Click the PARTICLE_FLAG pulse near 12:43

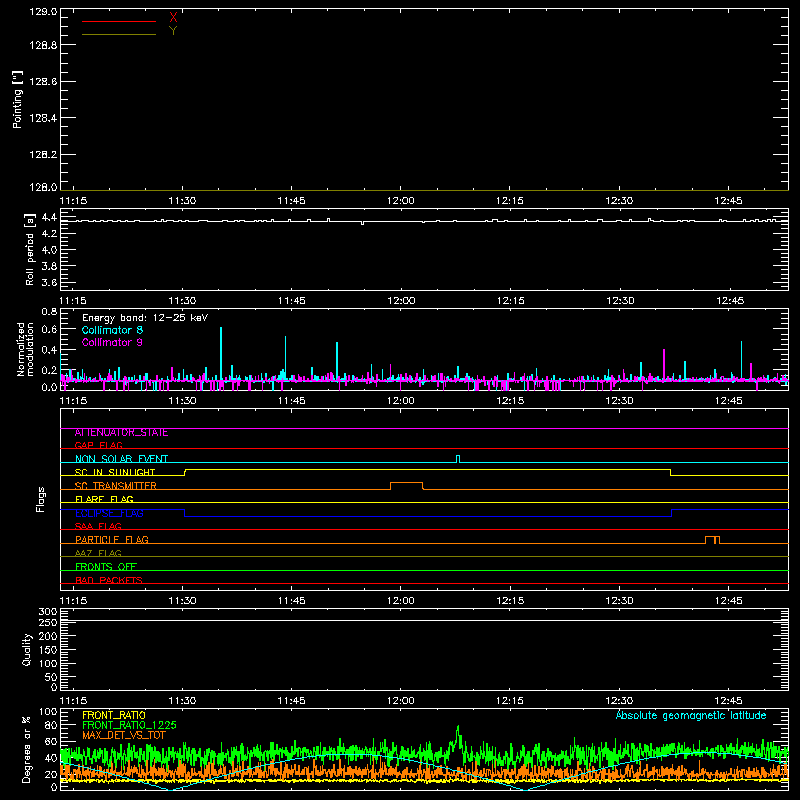[712, 540]
